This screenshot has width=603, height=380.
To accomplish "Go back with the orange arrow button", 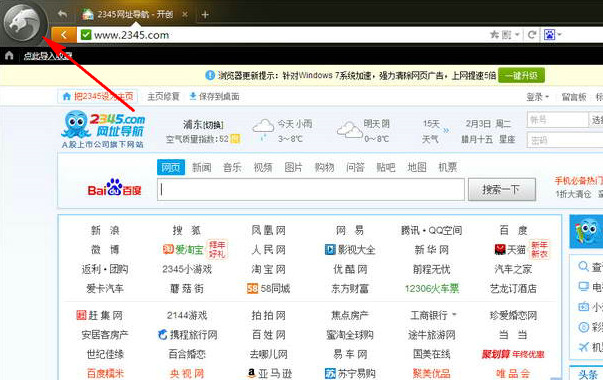I will pos(63,35).
